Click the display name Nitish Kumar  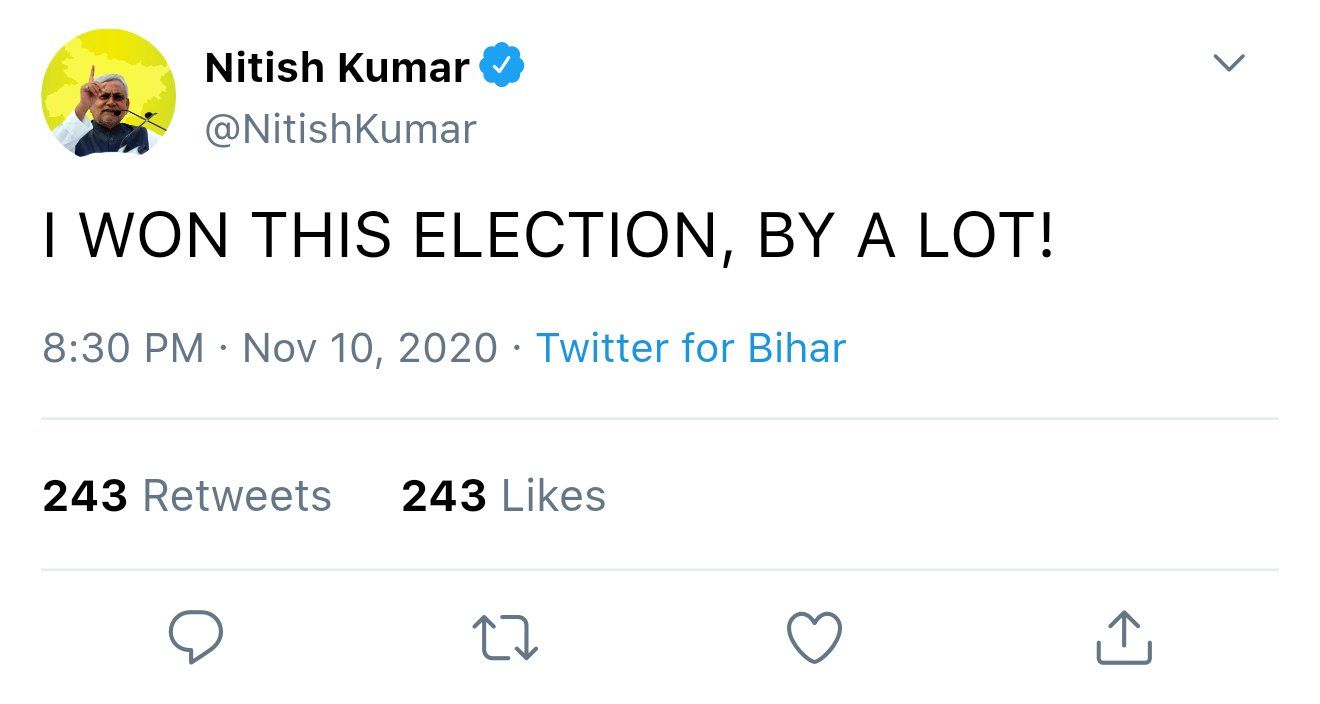pyautogui.click(x=337, y=68)
